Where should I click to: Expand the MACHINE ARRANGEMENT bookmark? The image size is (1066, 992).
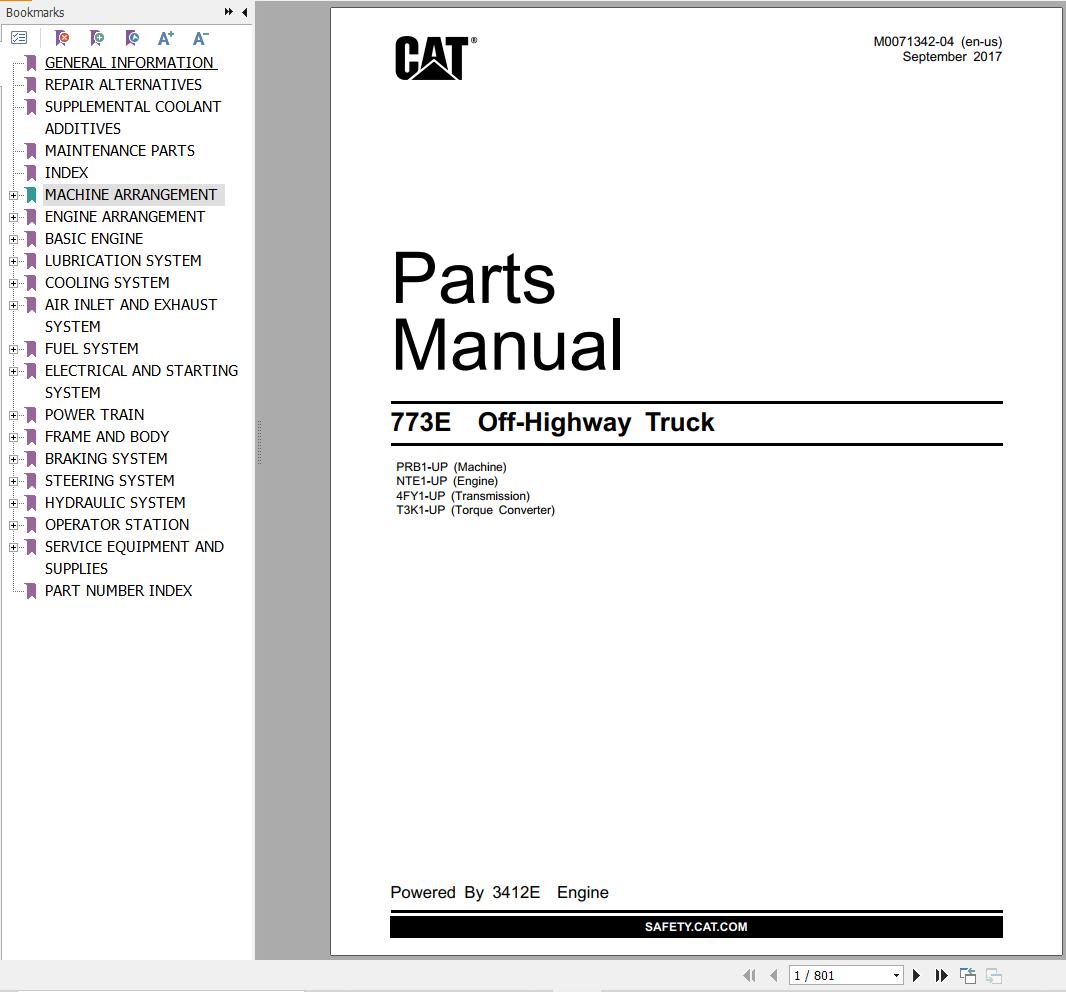(14, 195)
